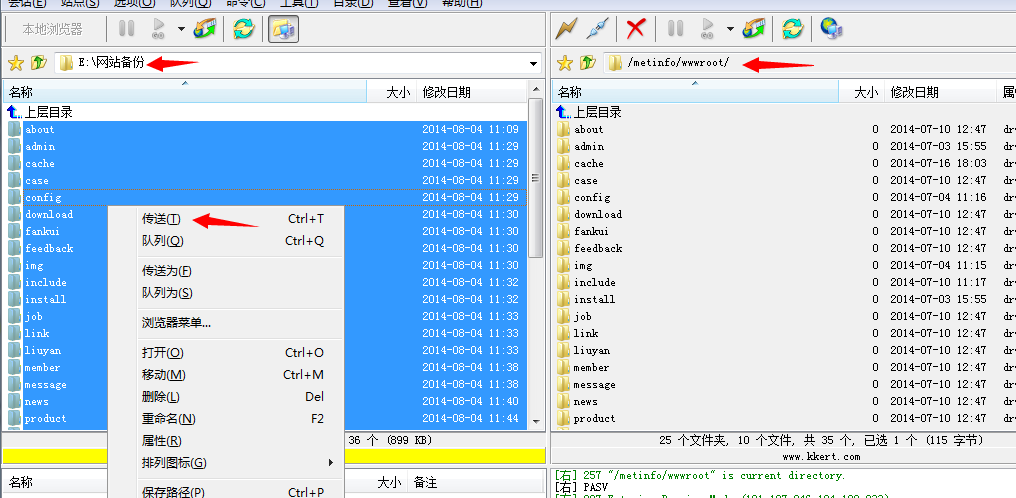Expand the local path dropdown arrow
1016x498 pixels.
point(533,64)
